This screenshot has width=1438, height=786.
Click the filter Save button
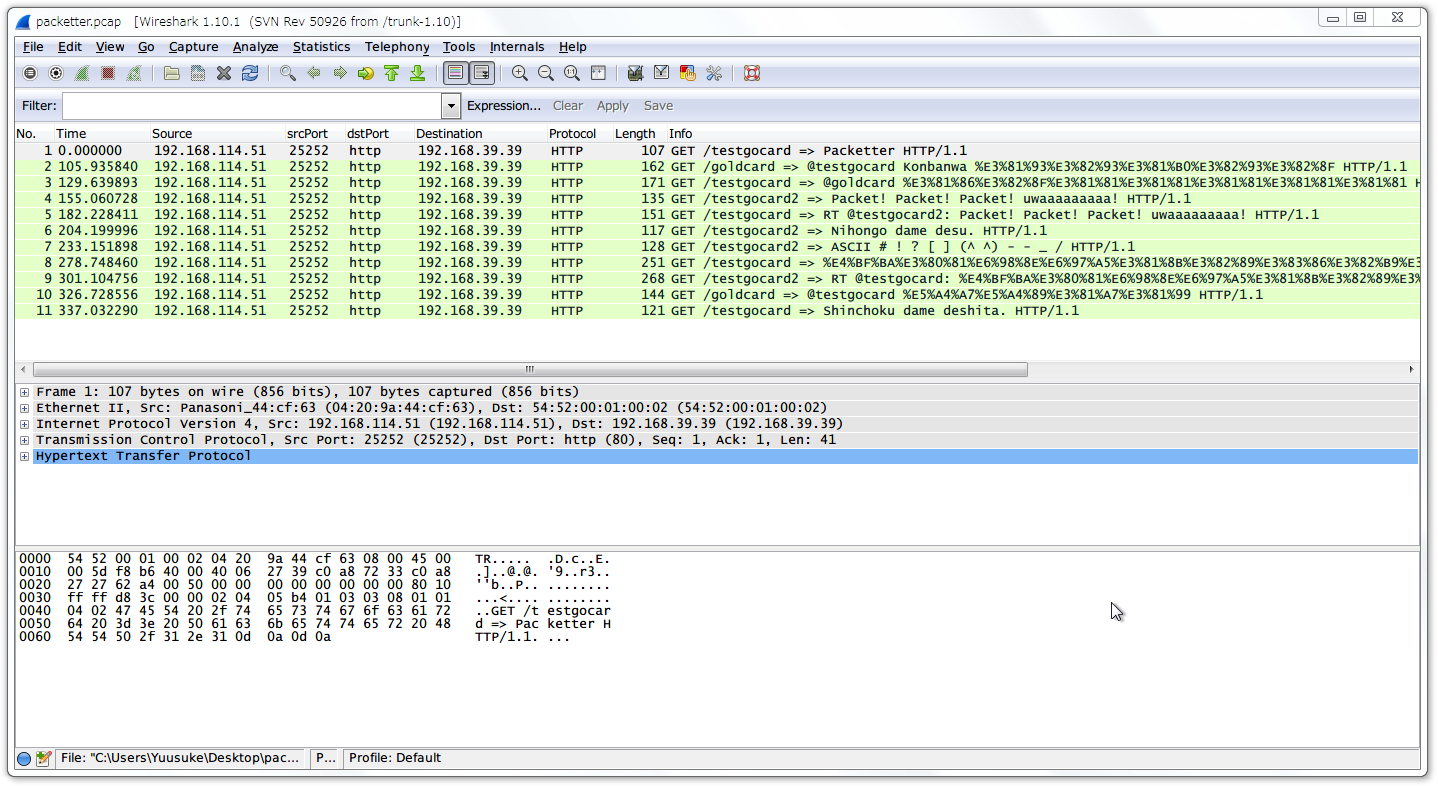coord(658,106)
